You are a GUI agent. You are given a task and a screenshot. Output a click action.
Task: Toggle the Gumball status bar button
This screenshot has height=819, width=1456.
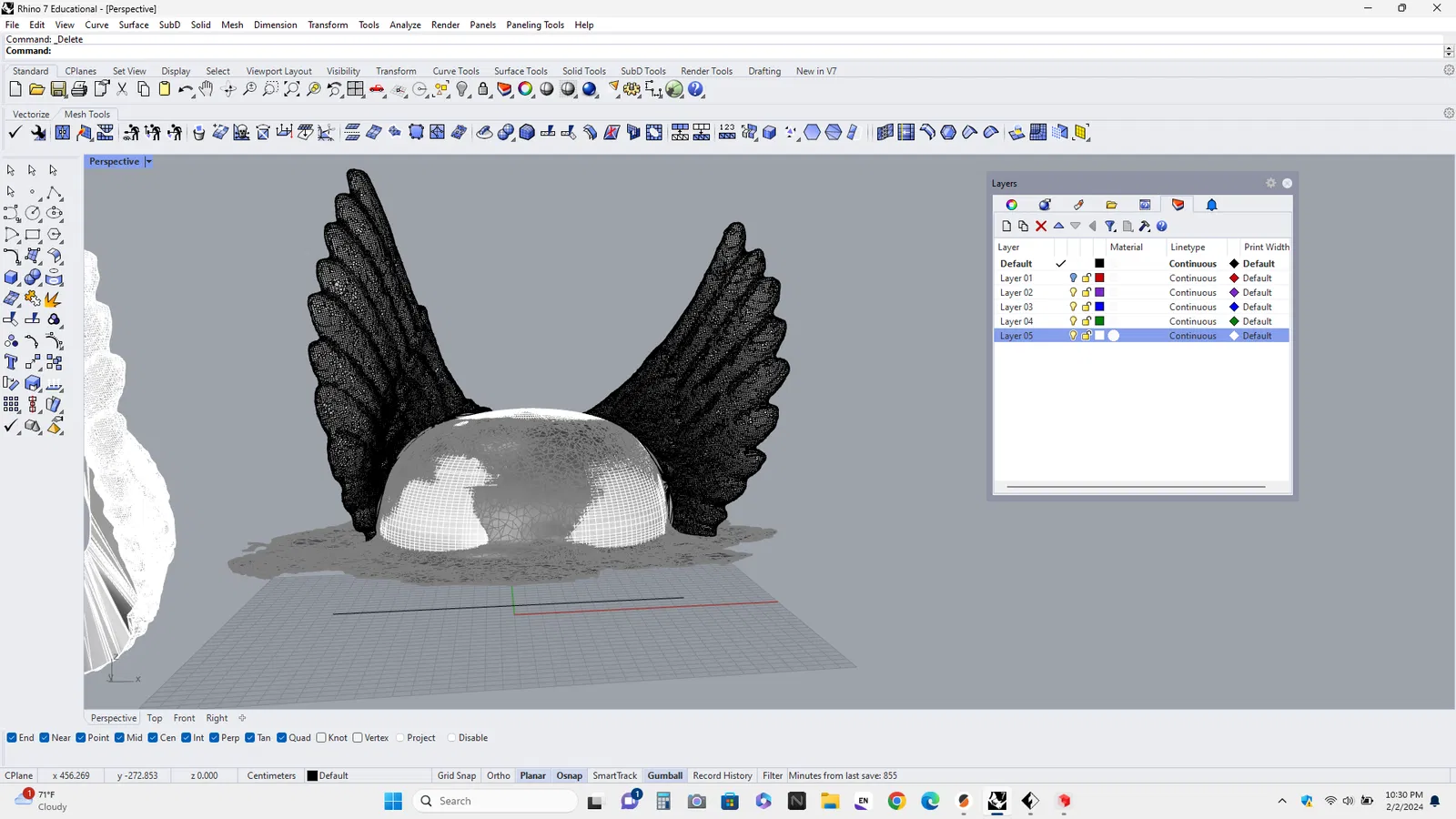coord(664,776)
